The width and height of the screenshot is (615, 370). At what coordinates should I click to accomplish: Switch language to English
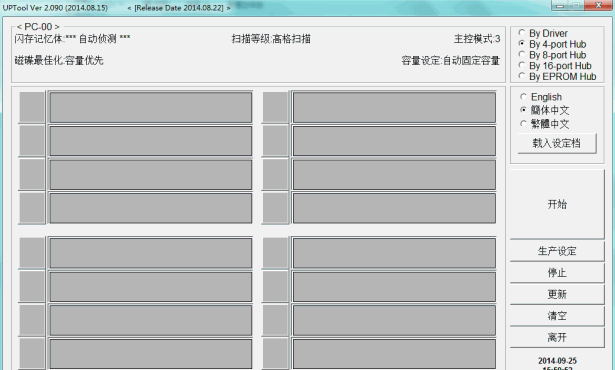tap(541, 97)
